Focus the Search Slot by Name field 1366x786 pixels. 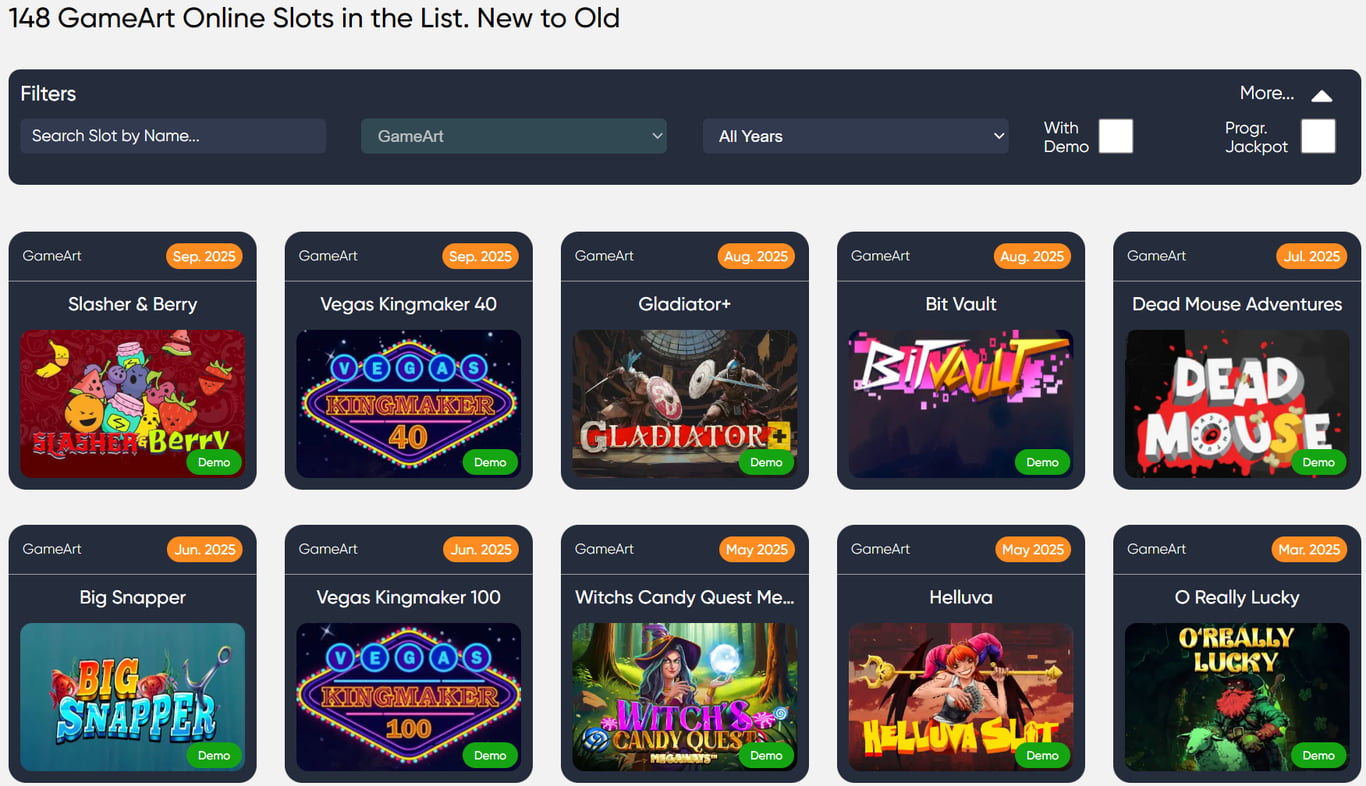[173, 136]
